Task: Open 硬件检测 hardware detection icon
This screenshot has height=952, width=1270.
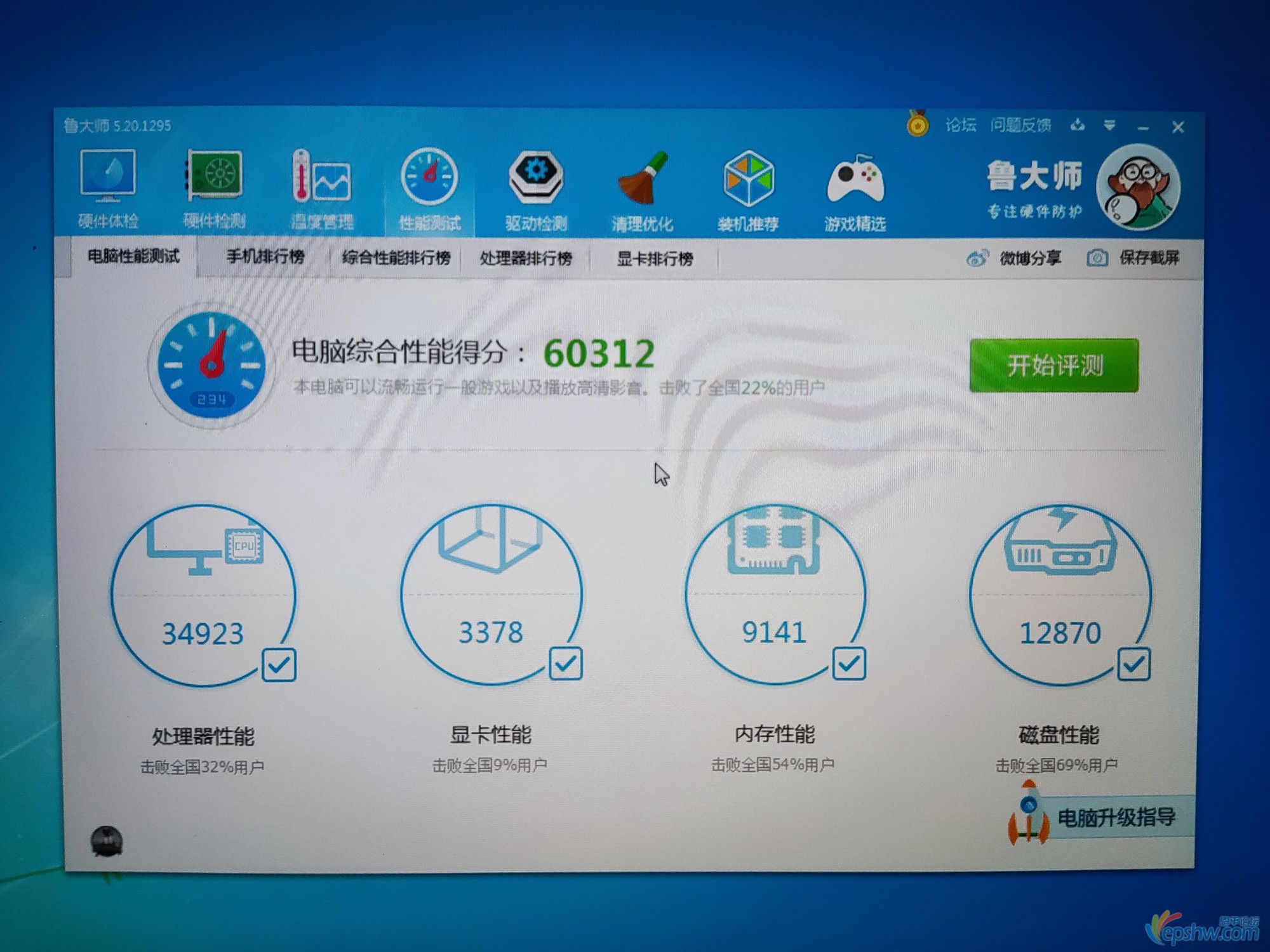Action: coord(214,175)
